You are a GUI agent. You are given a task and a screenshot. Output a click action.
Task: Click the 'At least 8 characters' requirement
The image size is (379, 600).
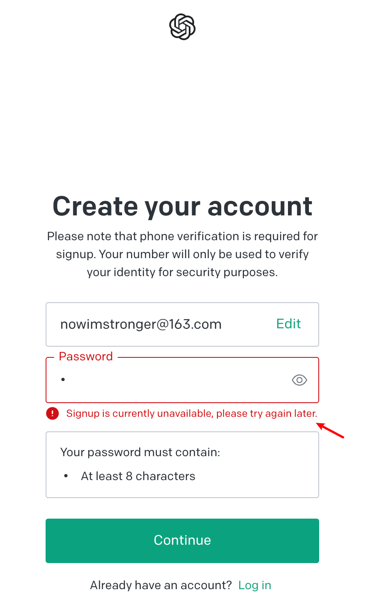coord(138,476)
